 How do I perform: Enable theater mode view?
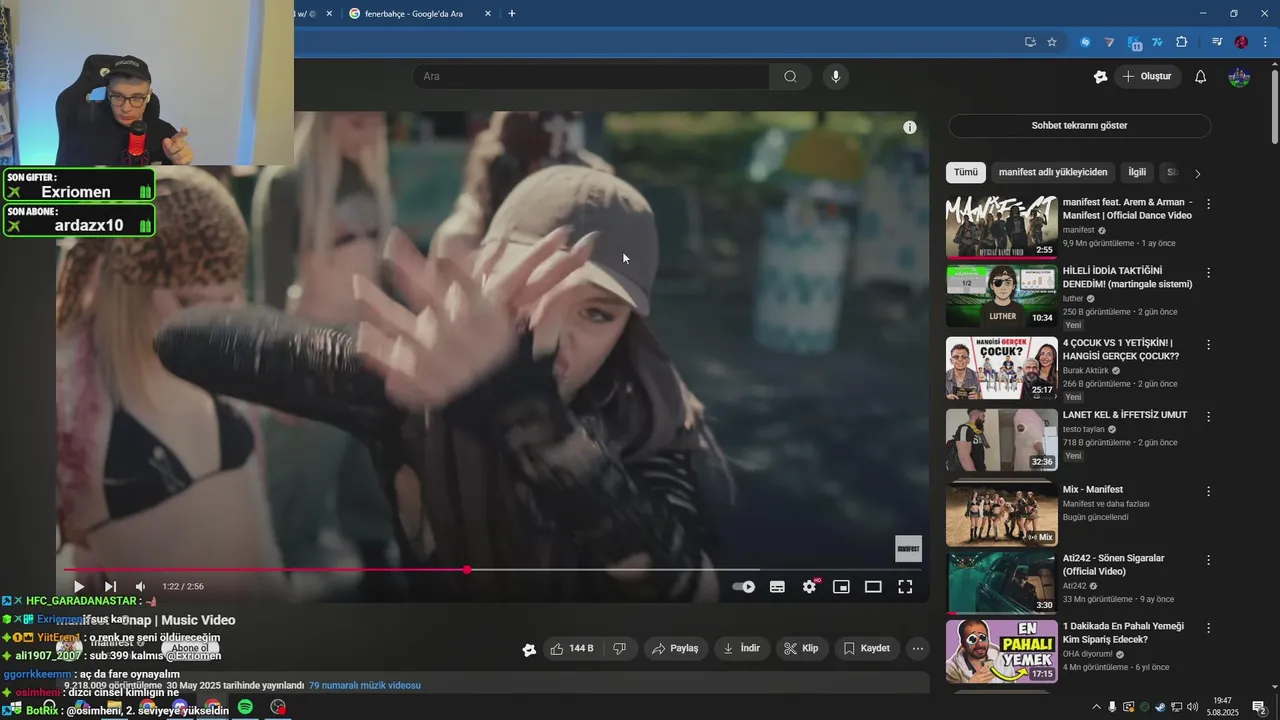pyautogui.click(x=873, y=587)
